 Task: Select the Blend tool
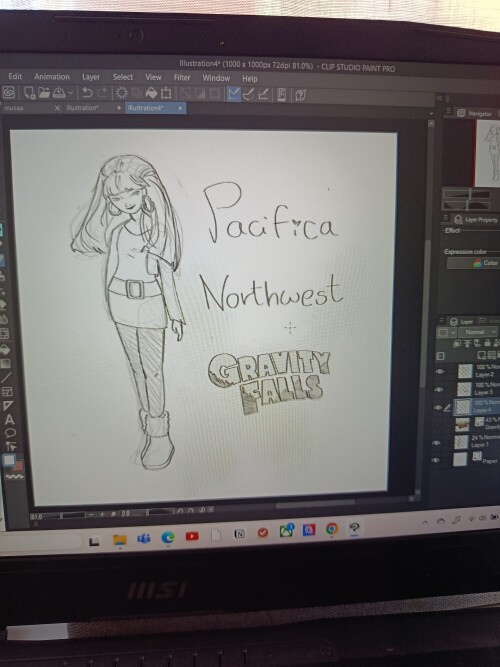[x=3, y=319]
